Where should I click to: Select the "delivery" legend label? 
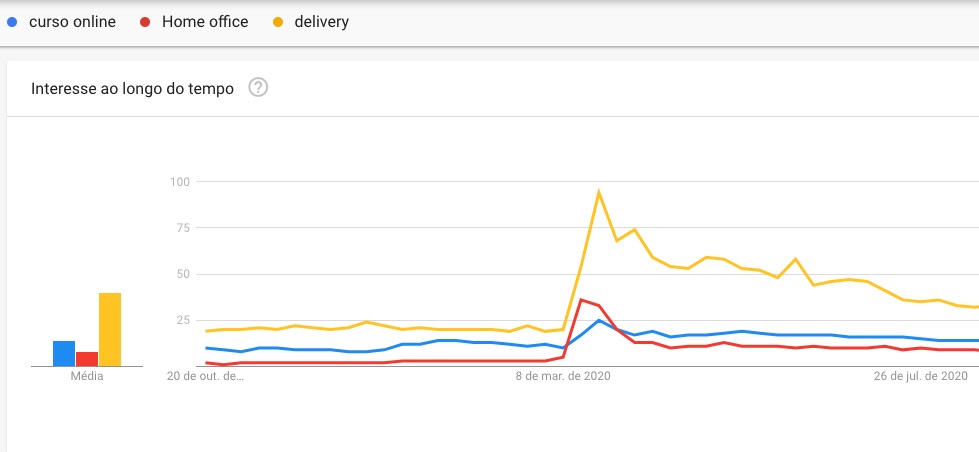coord(321,22)
